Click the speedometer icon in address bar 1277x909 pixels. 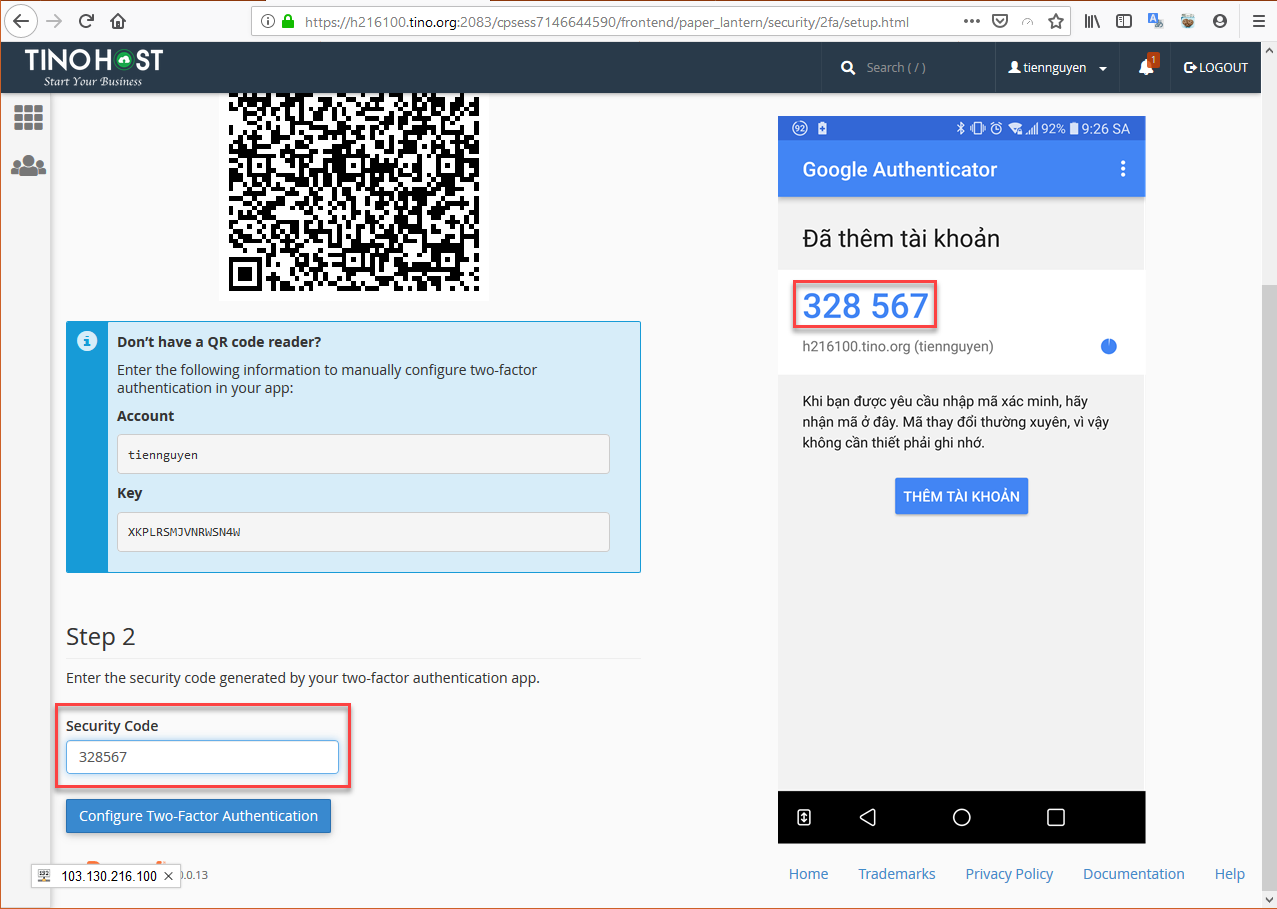[1027, 21]
